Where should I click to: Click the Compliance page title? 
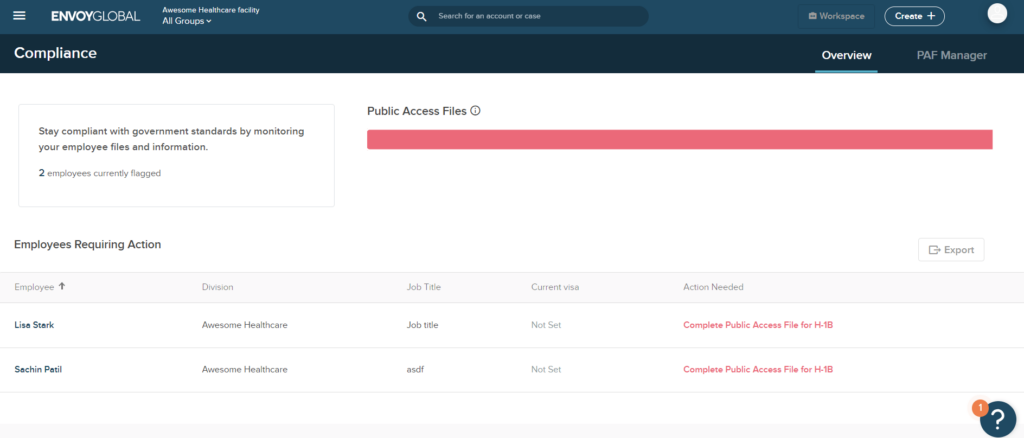pos(56,54)
